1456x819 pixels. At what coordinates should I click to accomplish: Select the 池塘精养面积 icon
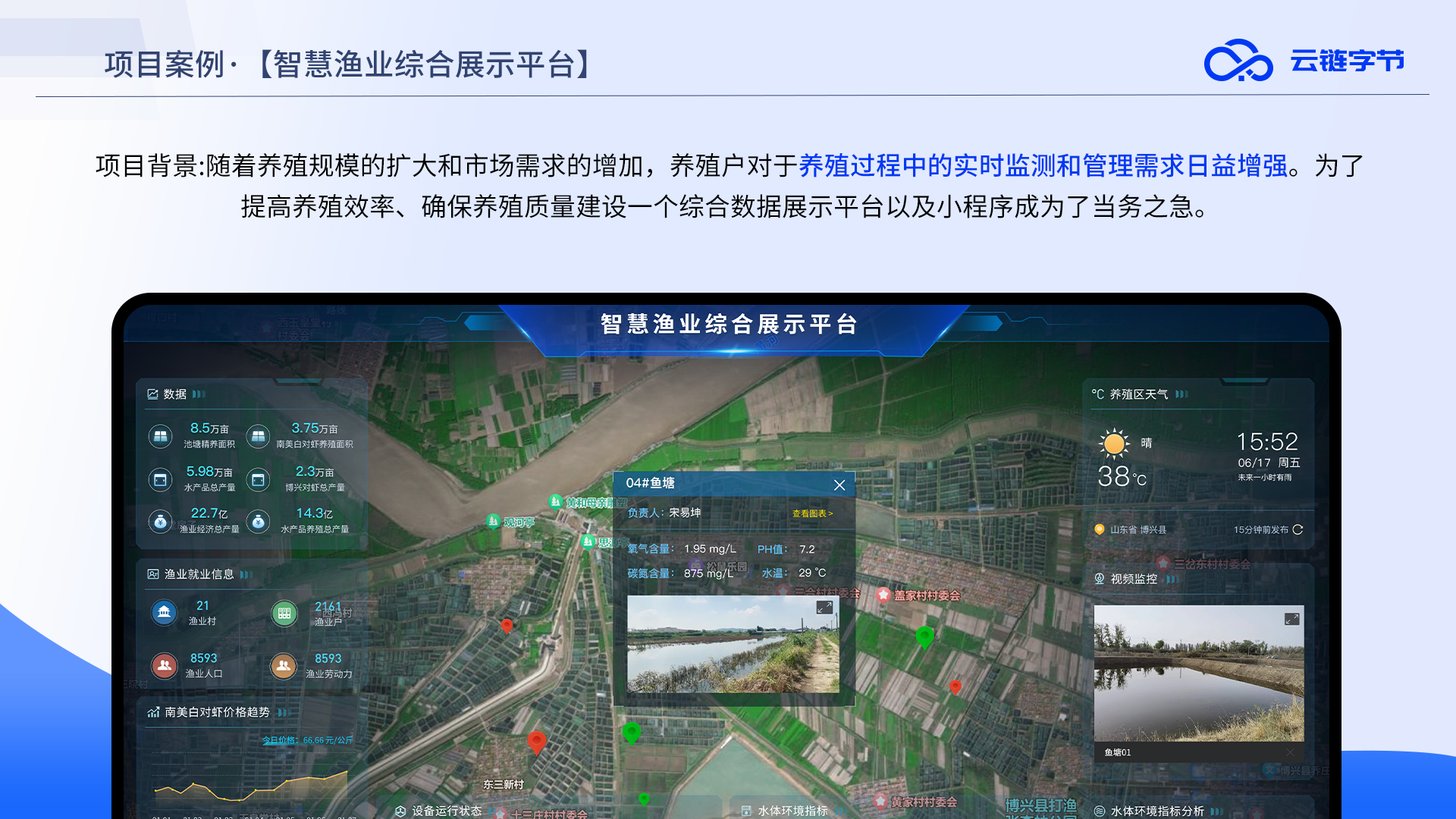tap(160, 436)
